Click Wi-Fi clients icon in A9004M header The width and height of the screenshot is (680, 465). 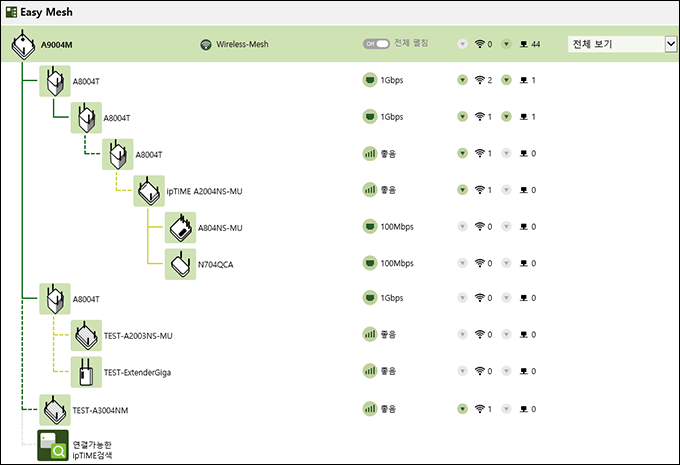480,44
